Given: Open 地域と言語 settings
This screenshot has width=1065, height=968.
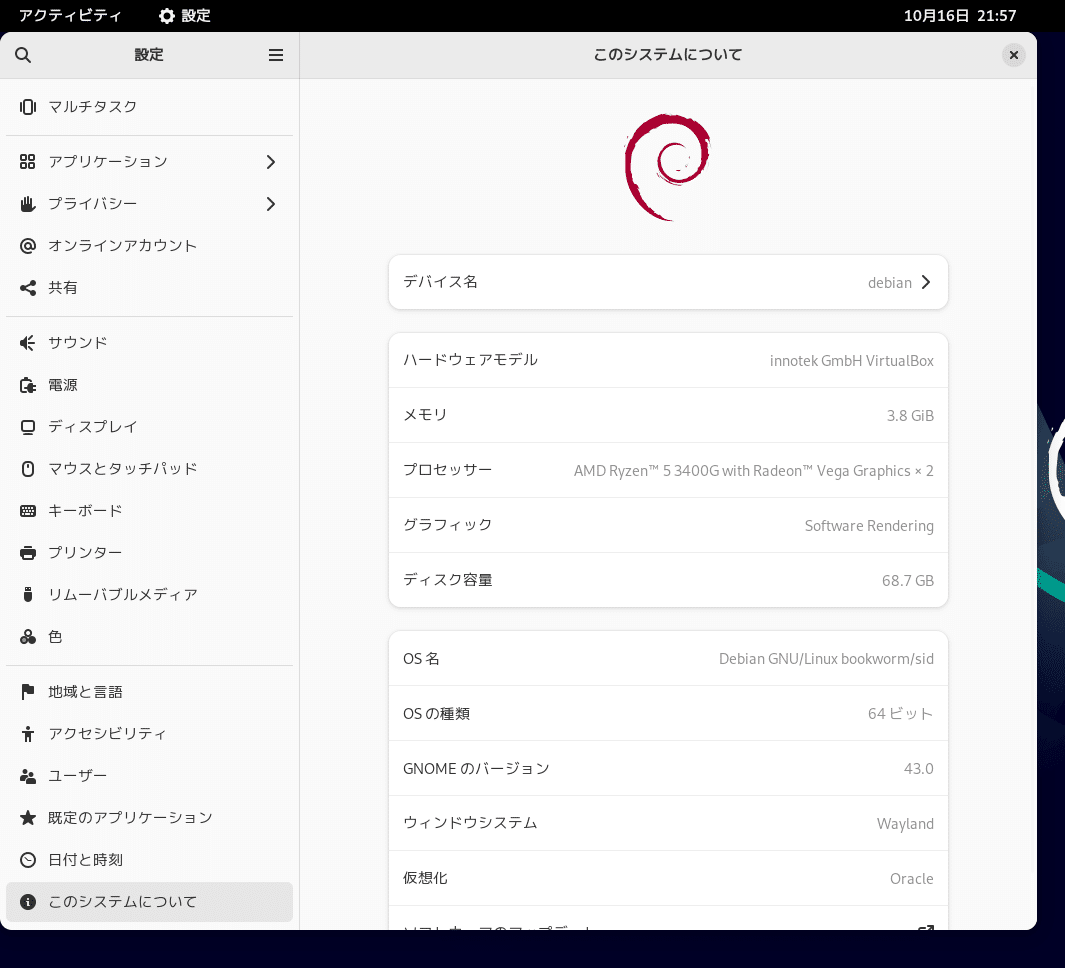Looking at the screenshot, I should [149, 692].
